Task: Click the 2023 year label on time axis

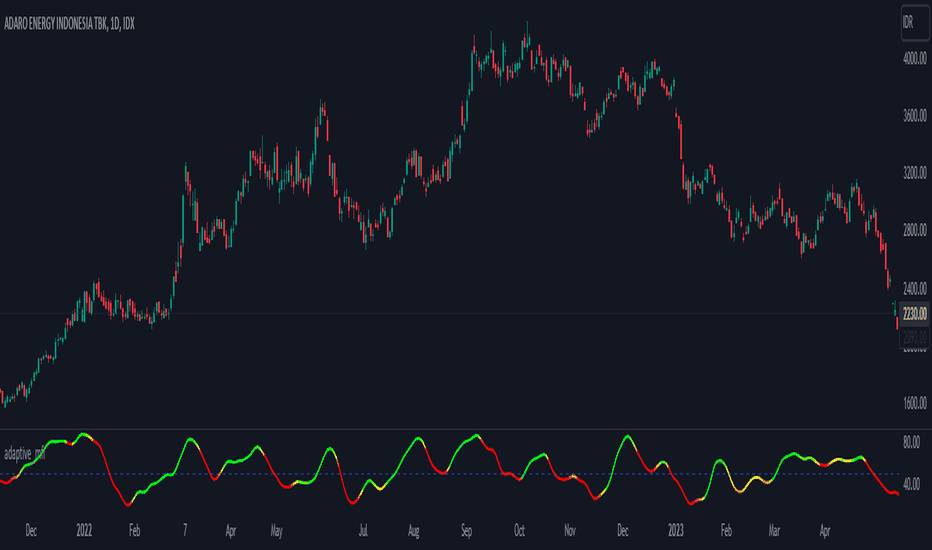Action: coord(675,530)
